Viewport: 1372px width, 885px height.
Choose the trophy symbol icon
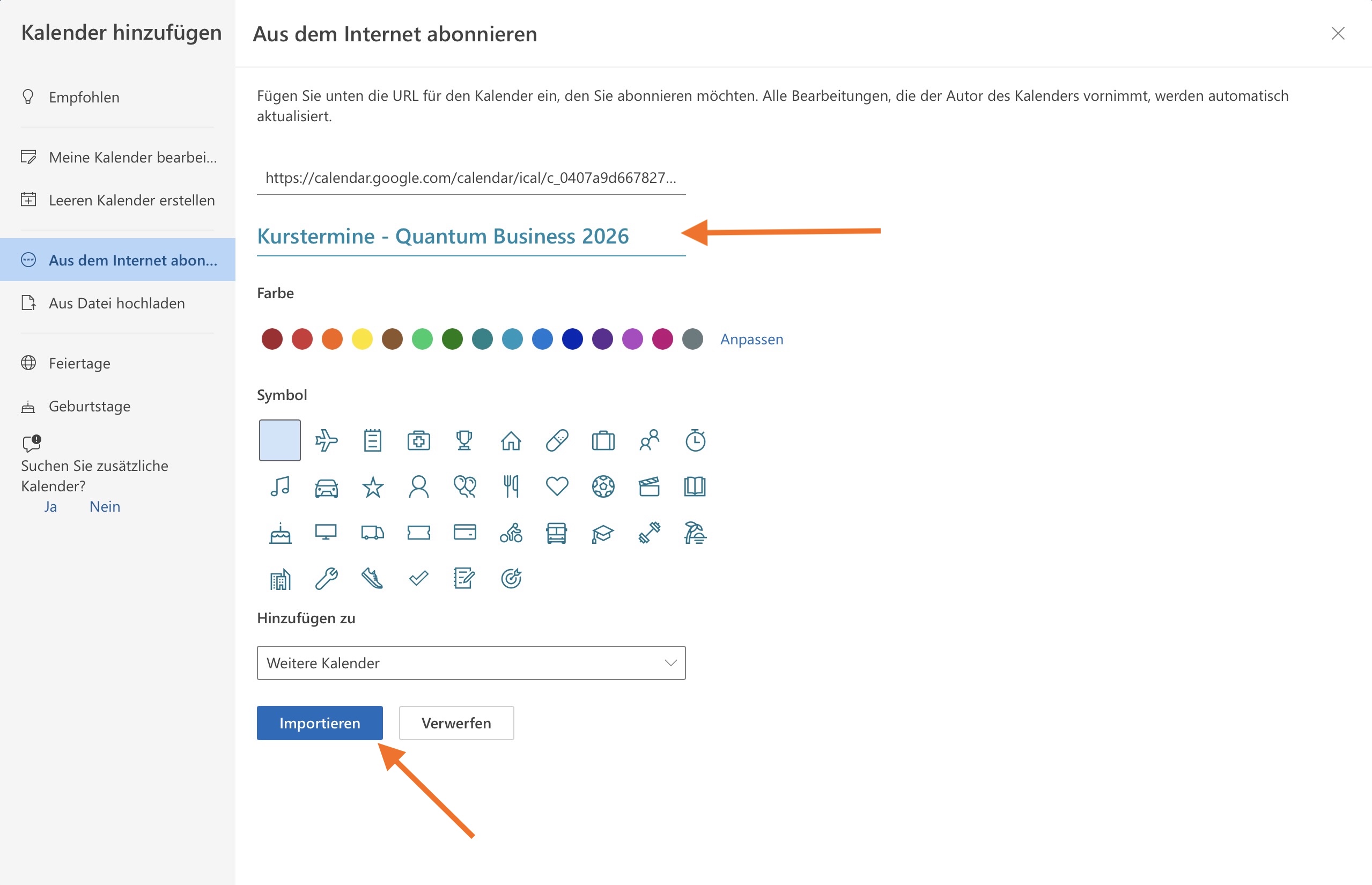[464, 441]
